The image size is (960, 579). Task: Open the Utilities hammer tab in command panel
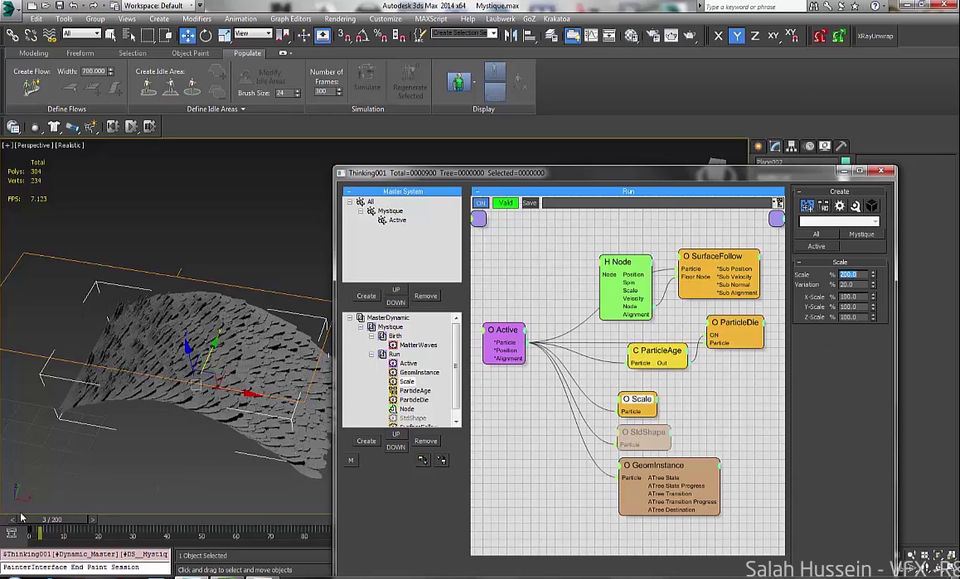840,146
